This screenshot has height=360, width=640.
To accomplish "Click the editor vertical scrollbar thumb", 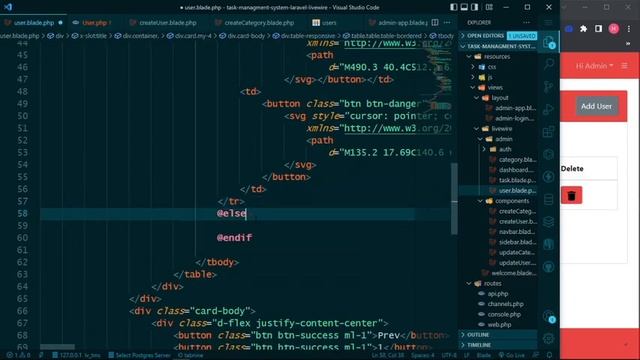I will pyautogui.click(x=454, y=198).
